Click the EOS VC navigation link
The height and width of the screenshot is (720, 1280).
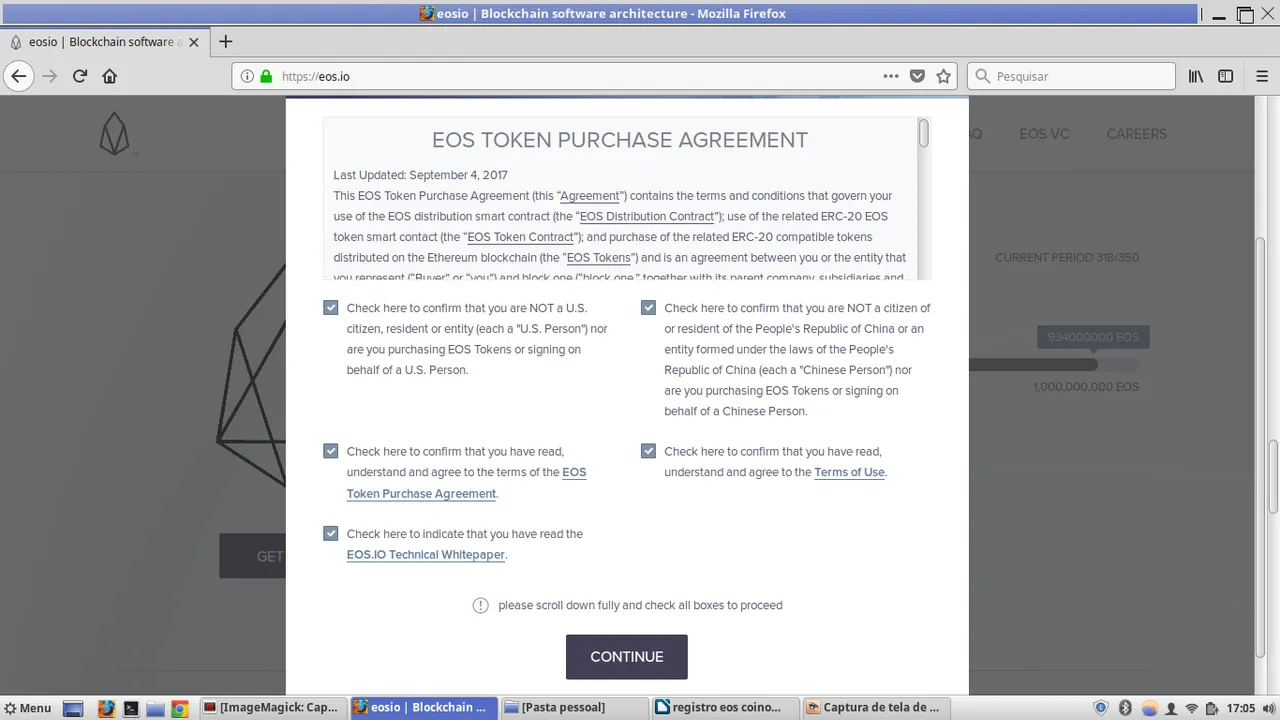[x=1044, y=134]
